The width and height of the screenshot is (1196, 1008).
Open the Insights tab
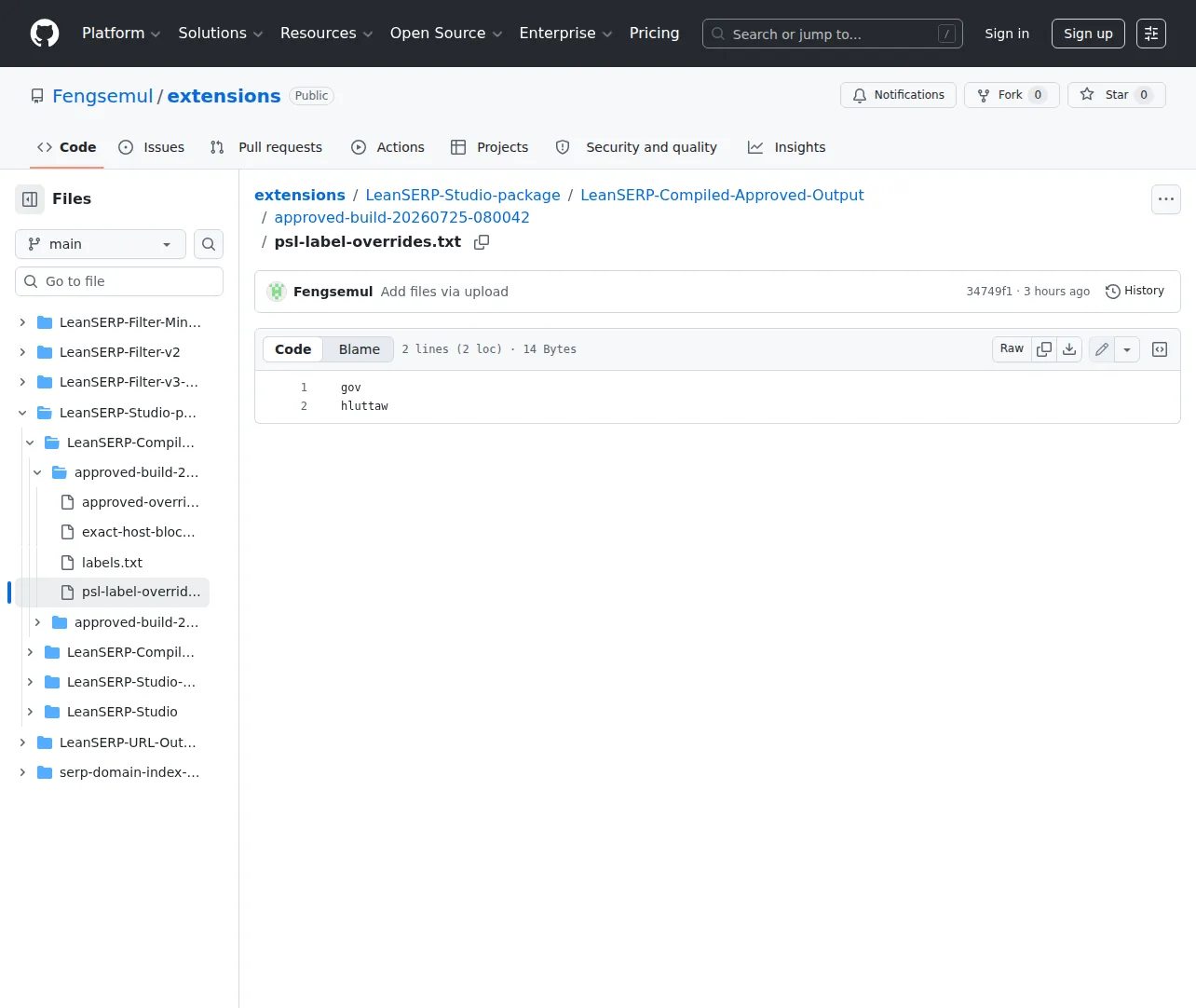click(787, 147)
